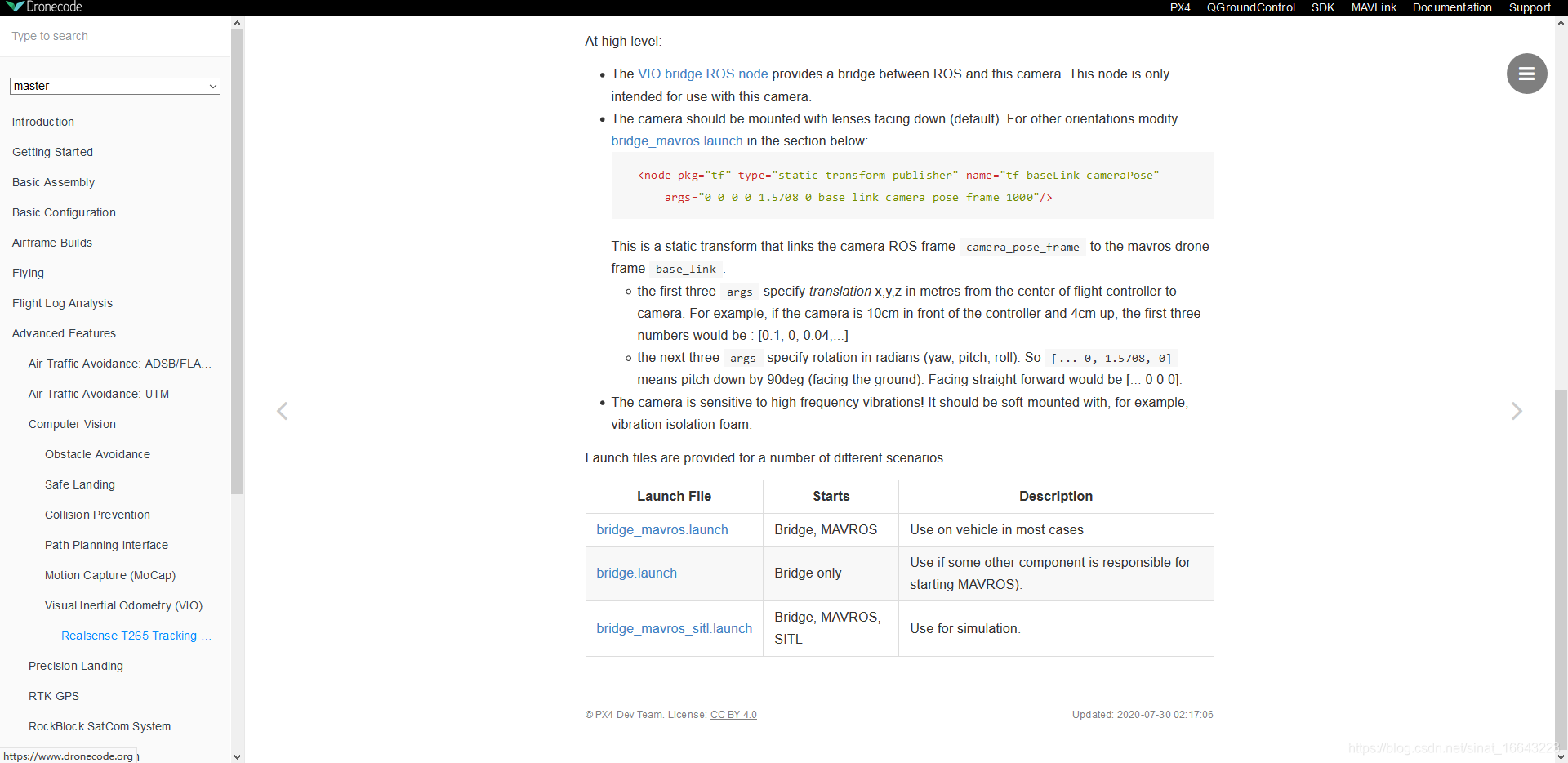1568x763 pixels.
Task: Click sidebar scrollbar down arrow
Action: (x=238, y=756)
